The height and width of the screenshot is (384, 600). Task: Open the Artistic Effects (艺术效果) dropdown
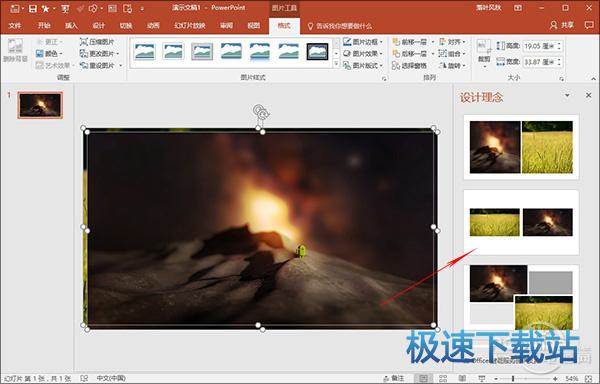(x=55, y=65)
